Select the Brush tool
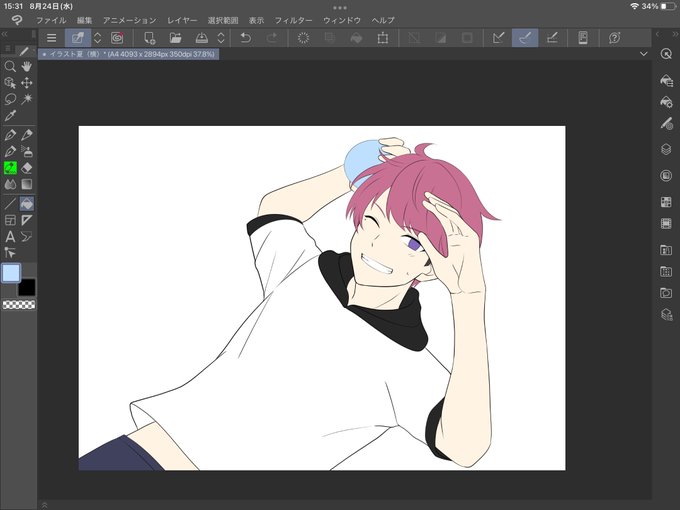The image size is (680, 510). pos(10,151)
